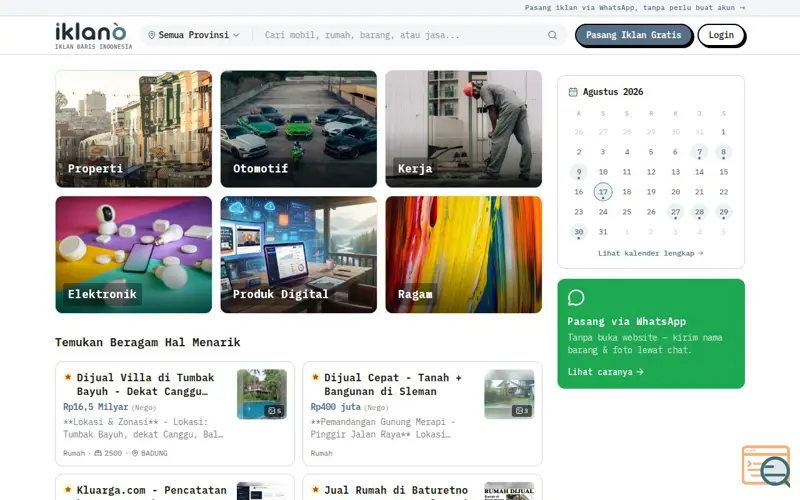This screenshot has height=500, width=800.
Task: Open the floating inspector widget at bottom right
Action: [x=766, y=466]
